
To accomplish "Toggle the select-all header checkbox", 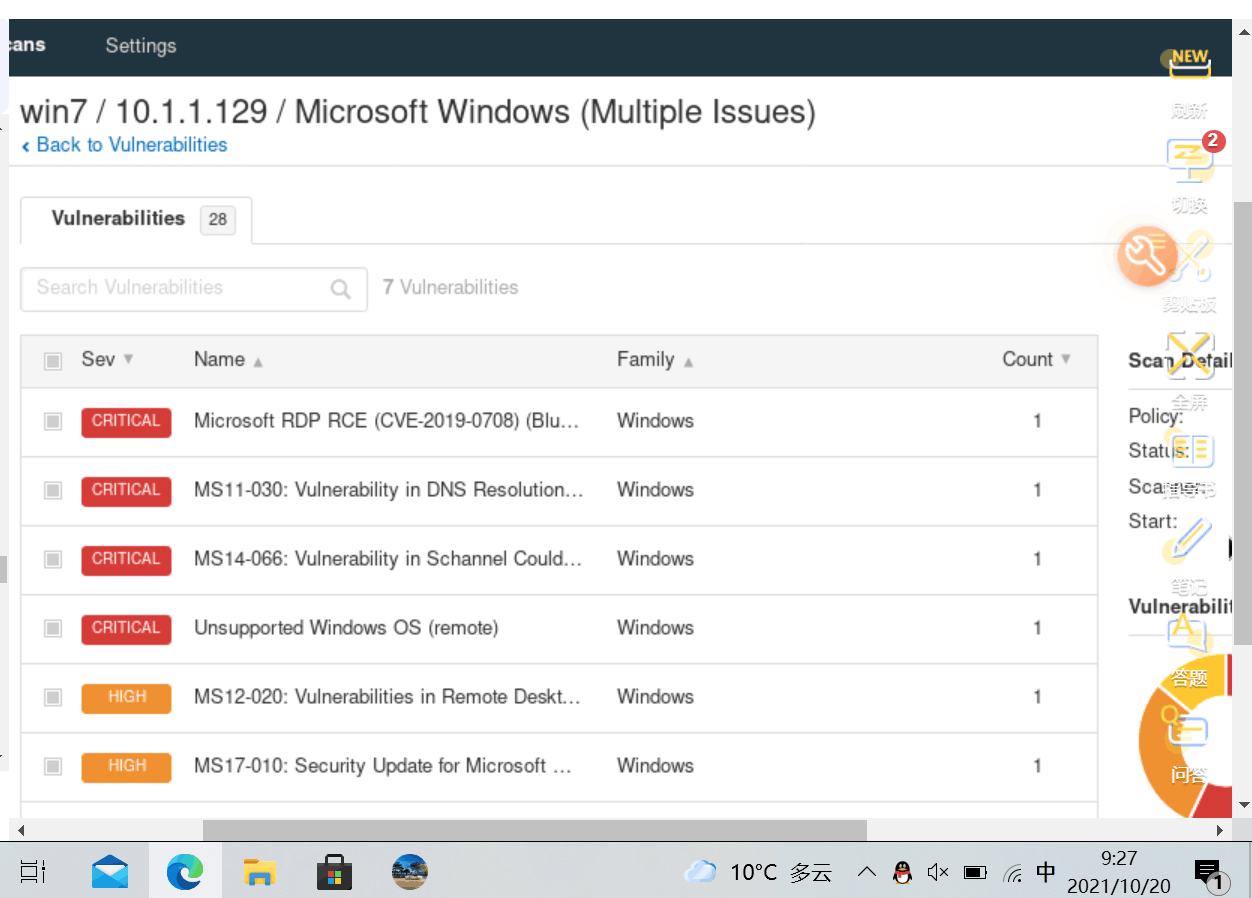I will point(53,361).
